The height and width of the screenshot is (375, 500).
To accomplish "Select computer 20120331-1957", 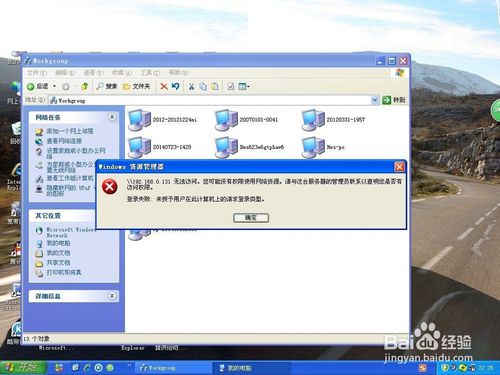I will 333,119.
